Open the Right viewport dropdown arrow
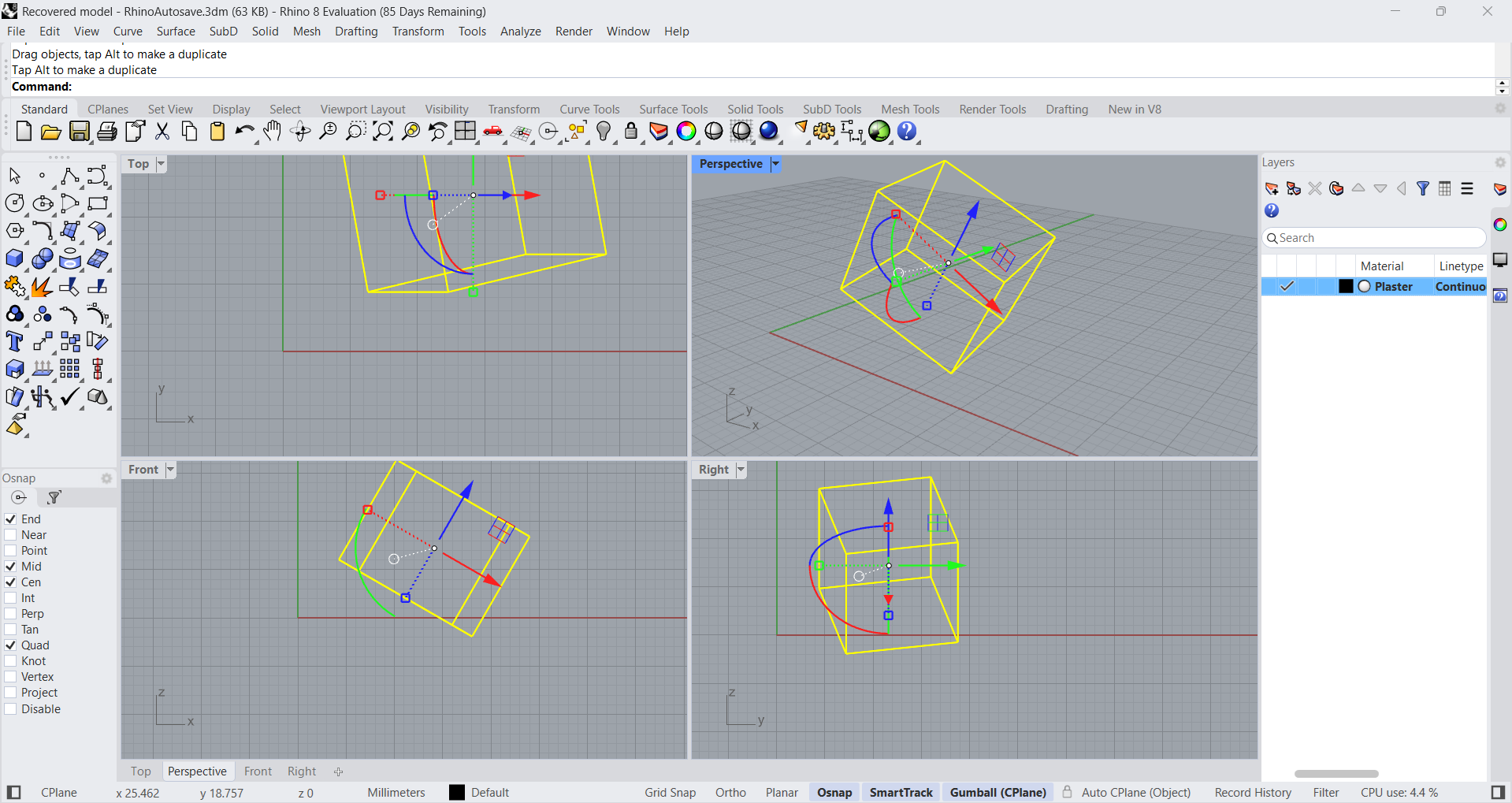Screen dimensions: 1512x803 pos(741,470)
